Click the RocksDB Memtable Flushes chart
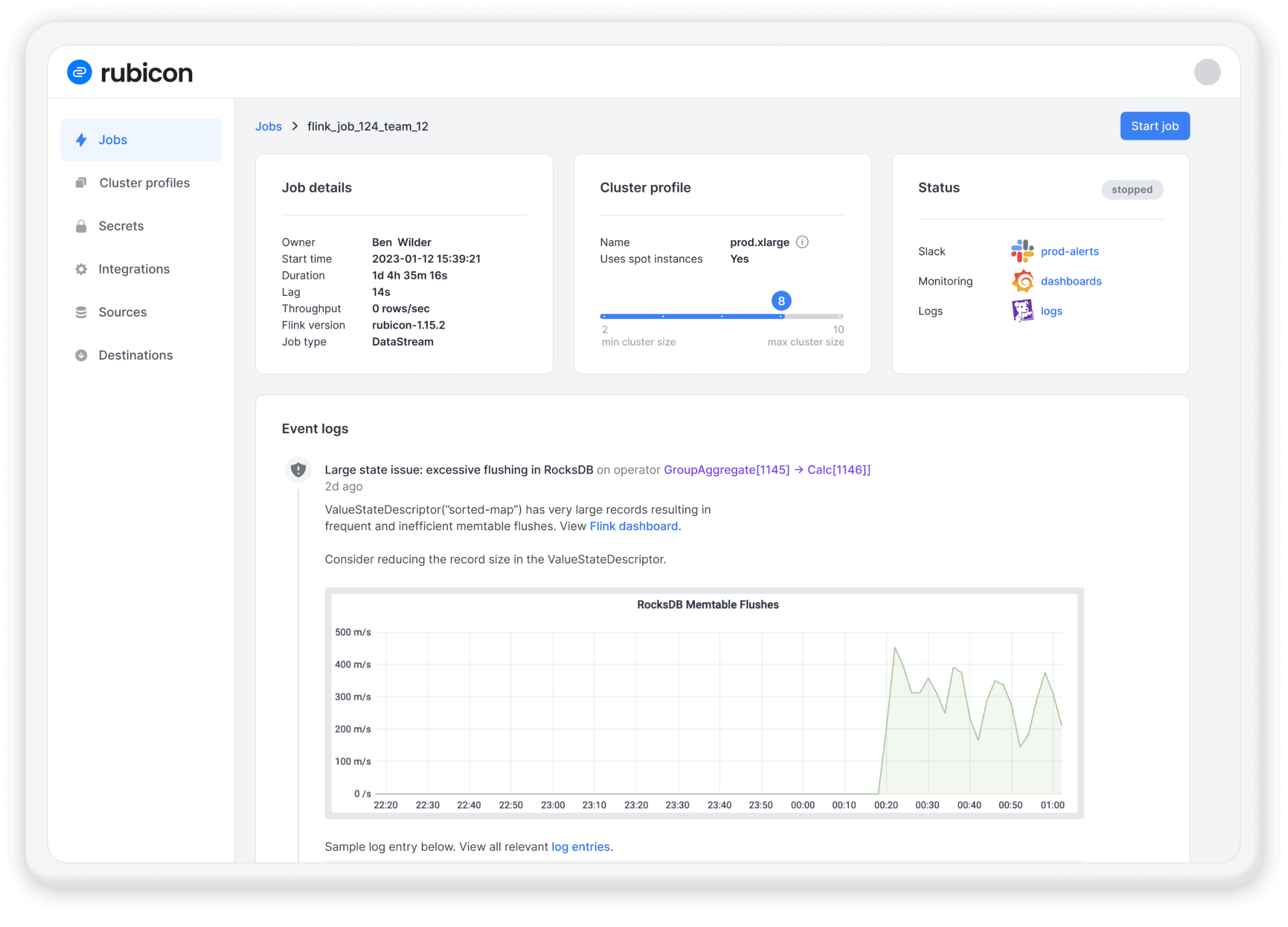 tap(704, 703)
